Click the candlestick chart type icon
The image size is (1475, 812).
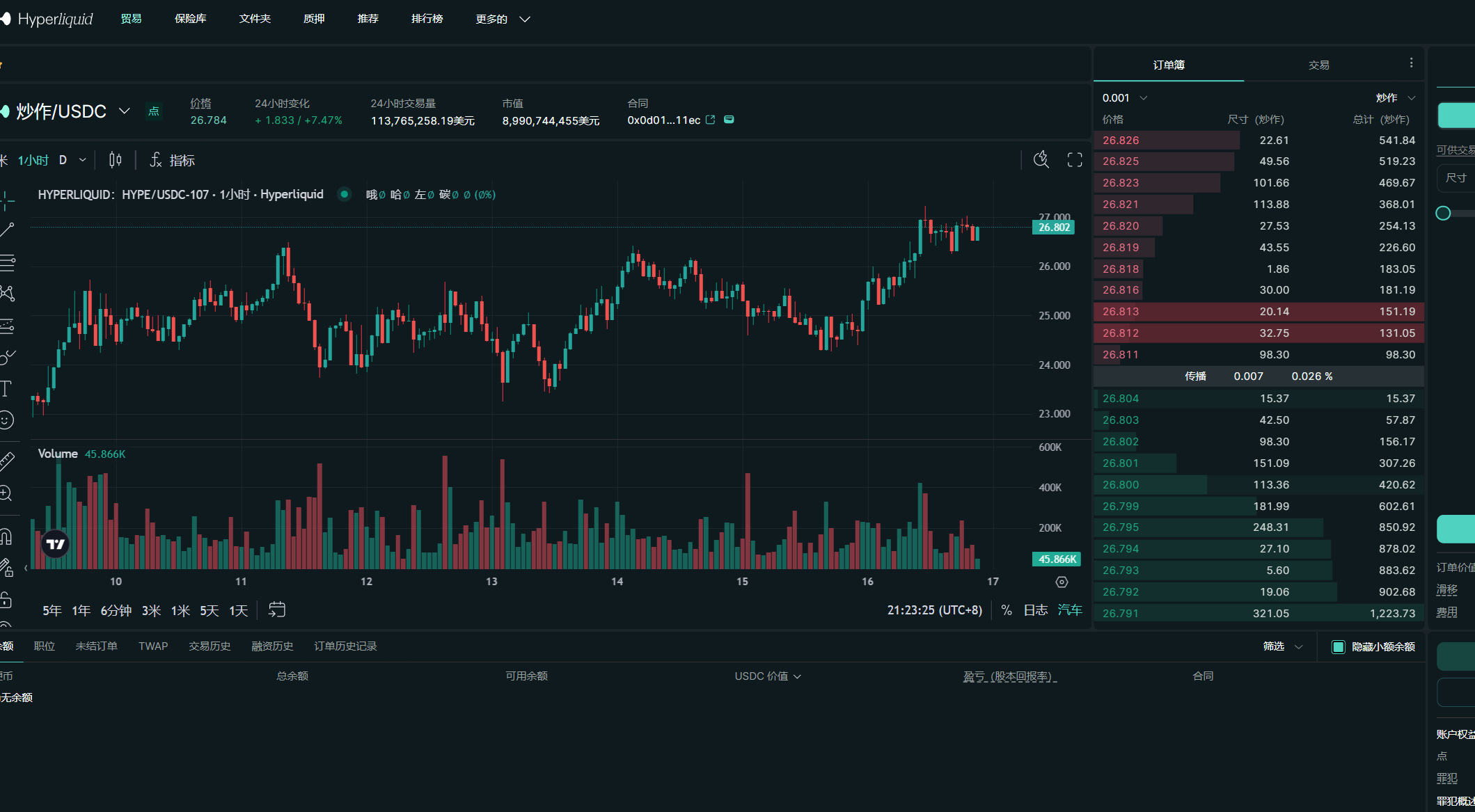point(116,160)
